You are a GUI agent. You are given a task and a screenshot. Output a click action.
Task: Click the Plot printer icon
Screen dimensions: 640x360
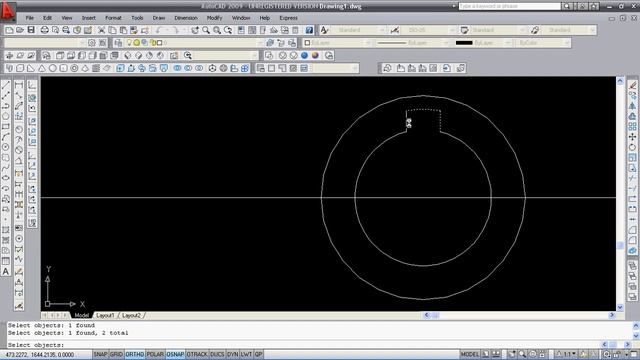44,30
